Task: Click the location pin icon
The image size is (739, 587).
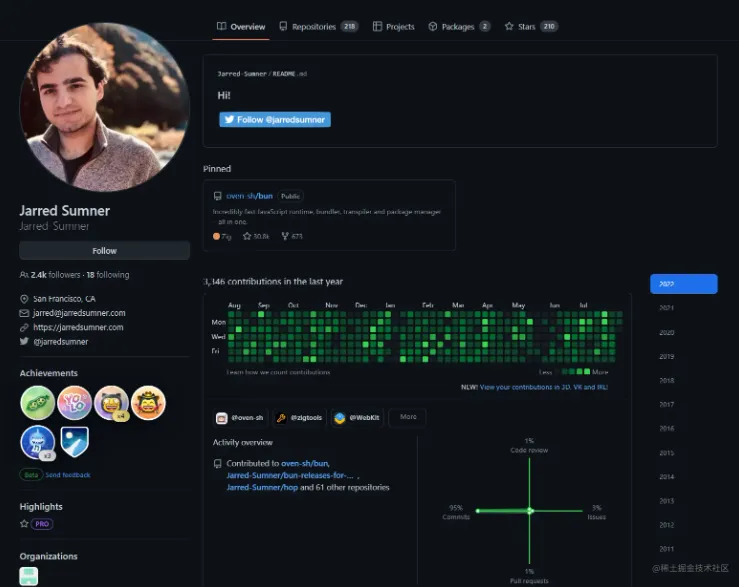Action: [24, 299]
